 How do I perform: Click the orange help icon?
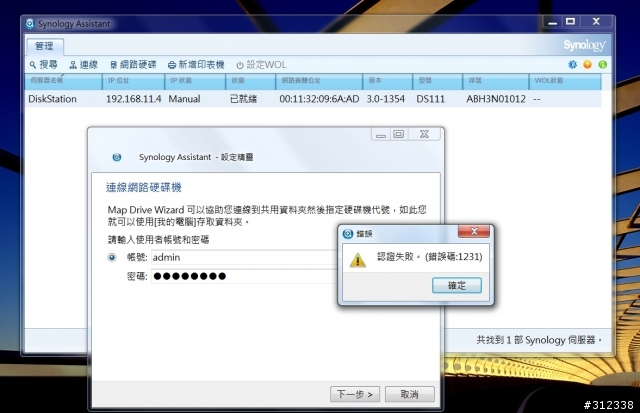(587, 64)
